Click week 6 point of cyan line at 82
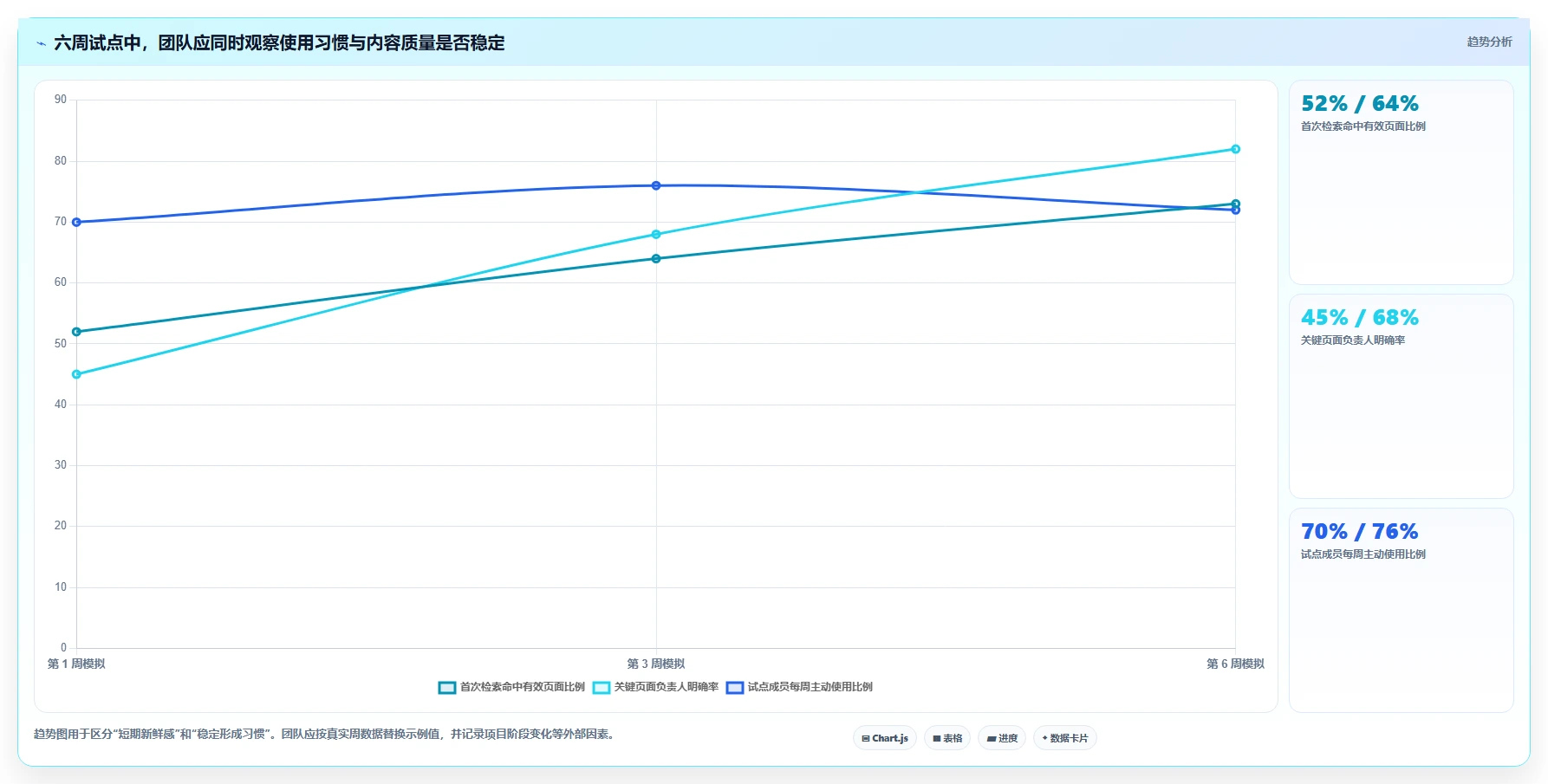The height and width of the screenshot is (784, 1548). coord(1236,149)
